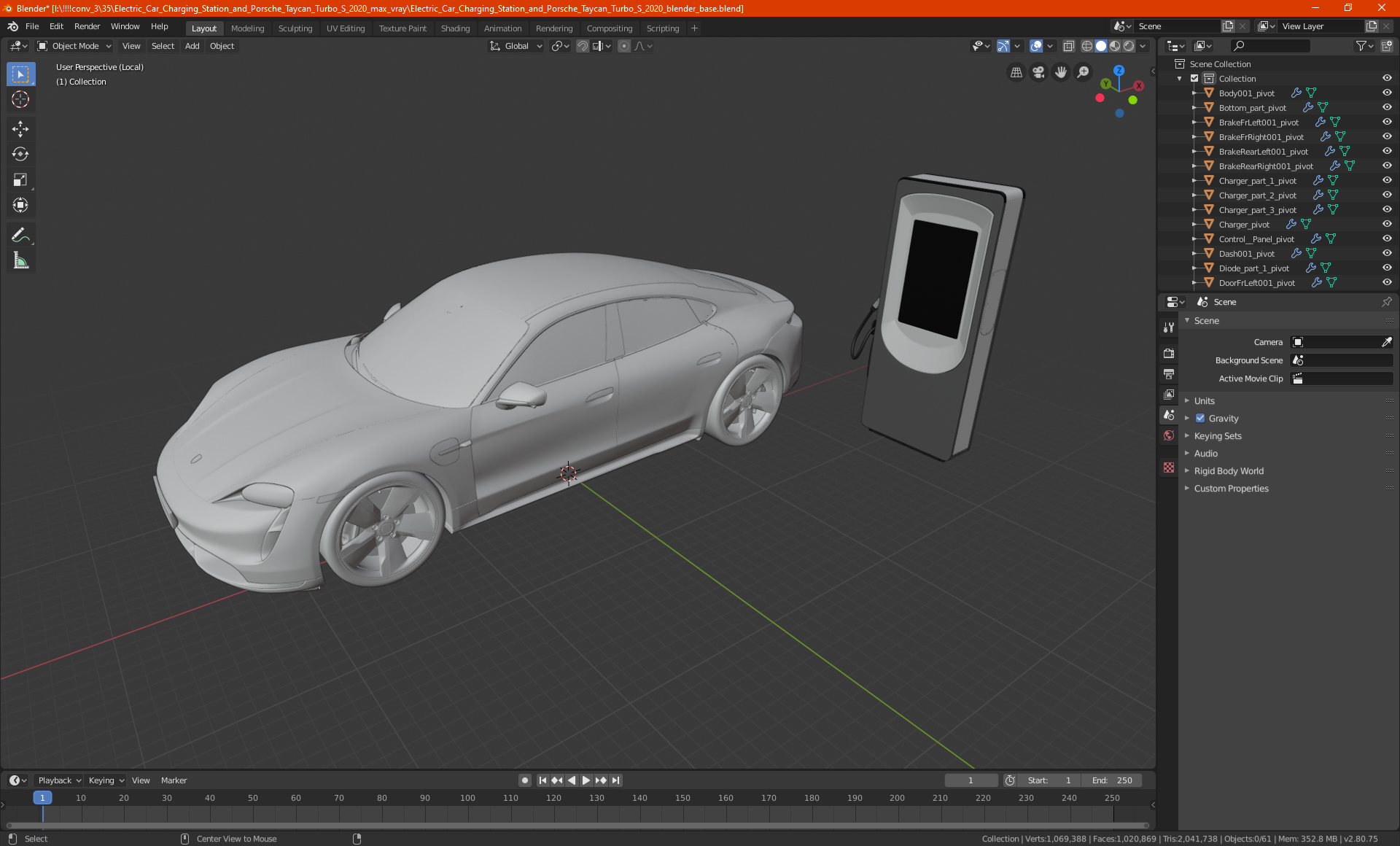Click the timeline playhead at frame 1
Viewport: 1400px width, 846px height.
coord(42,798)
